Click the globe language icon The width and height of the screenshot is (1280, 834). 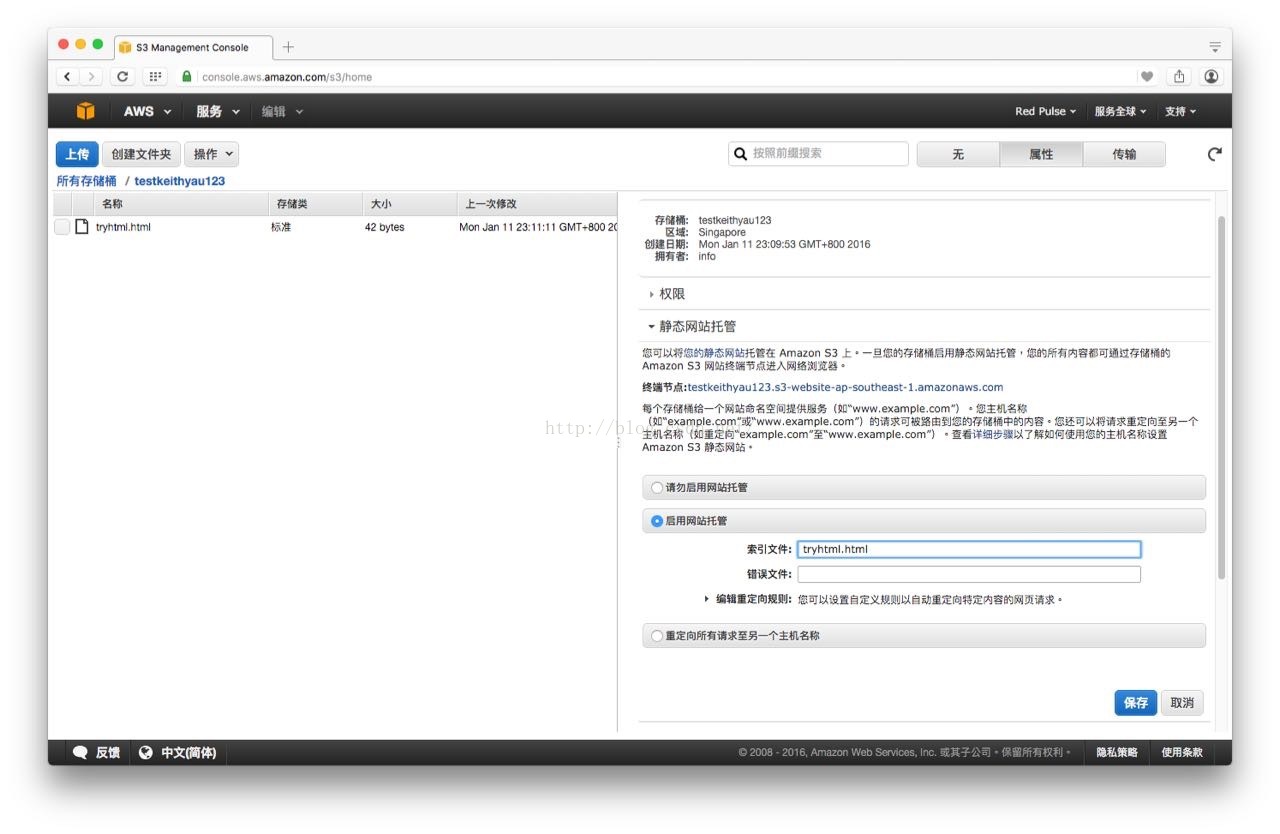tap(146, 753)
